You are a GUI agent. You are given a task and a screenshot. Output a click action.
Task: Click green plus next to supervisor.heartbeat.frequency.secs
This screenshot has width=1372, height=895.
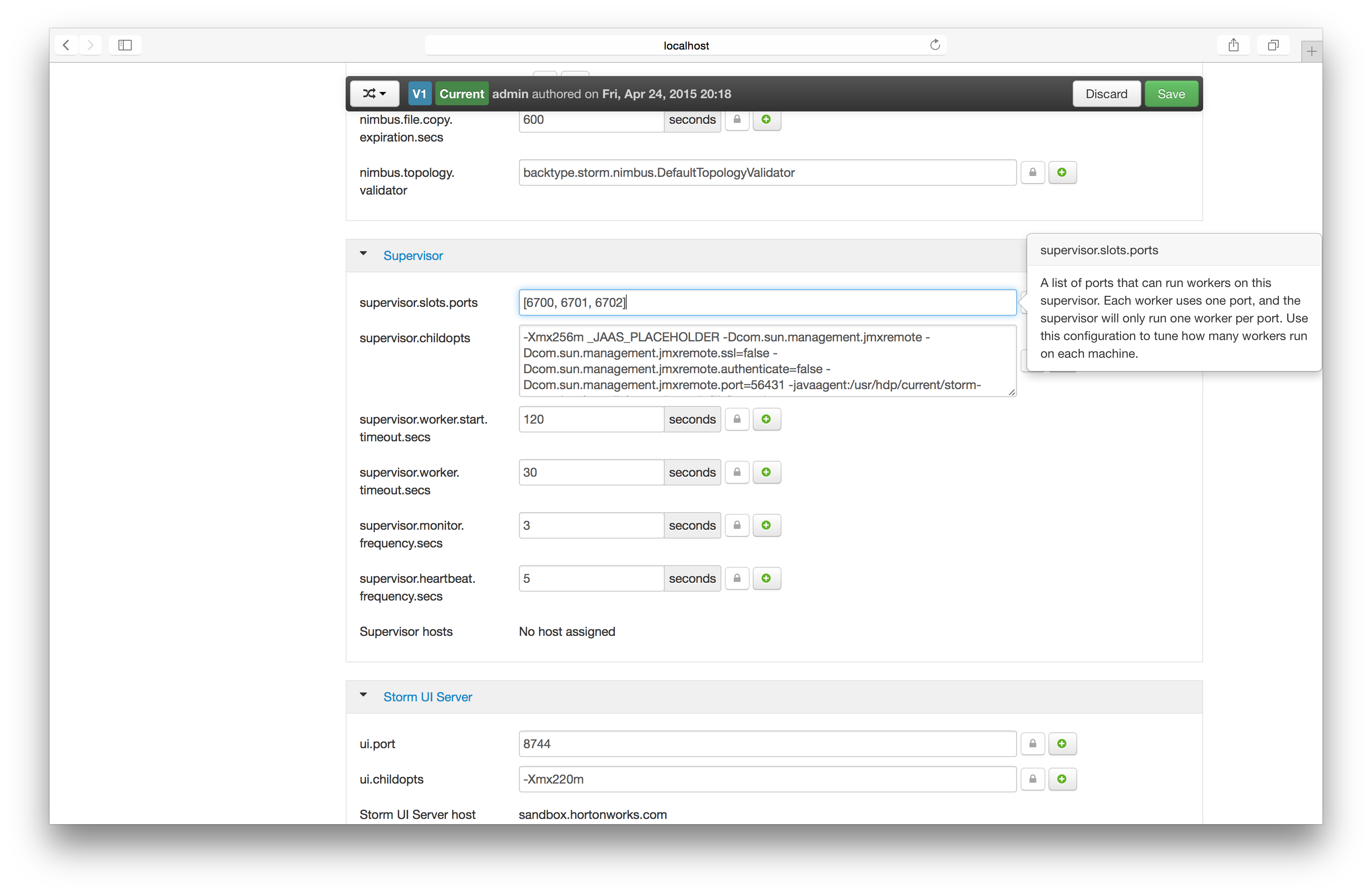click(x=766, y=578)
